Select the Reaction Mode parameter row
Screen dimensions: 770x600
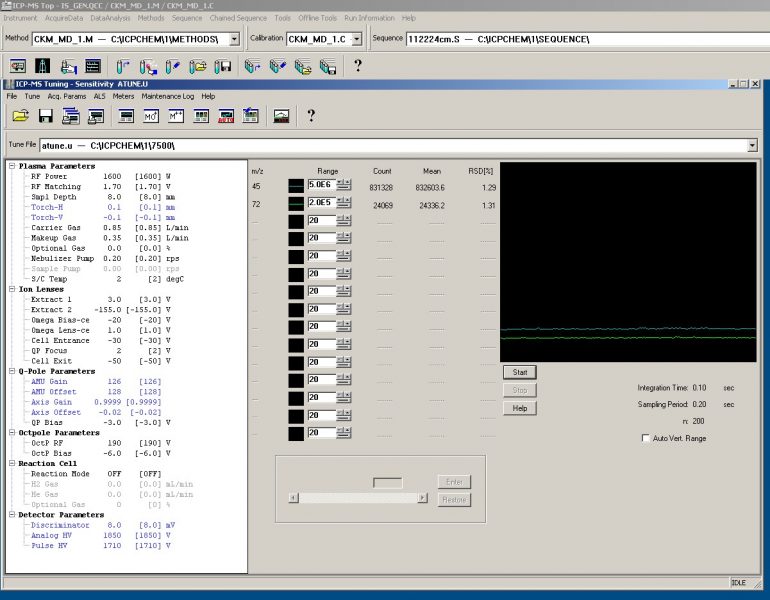click(x=96, y=474)
